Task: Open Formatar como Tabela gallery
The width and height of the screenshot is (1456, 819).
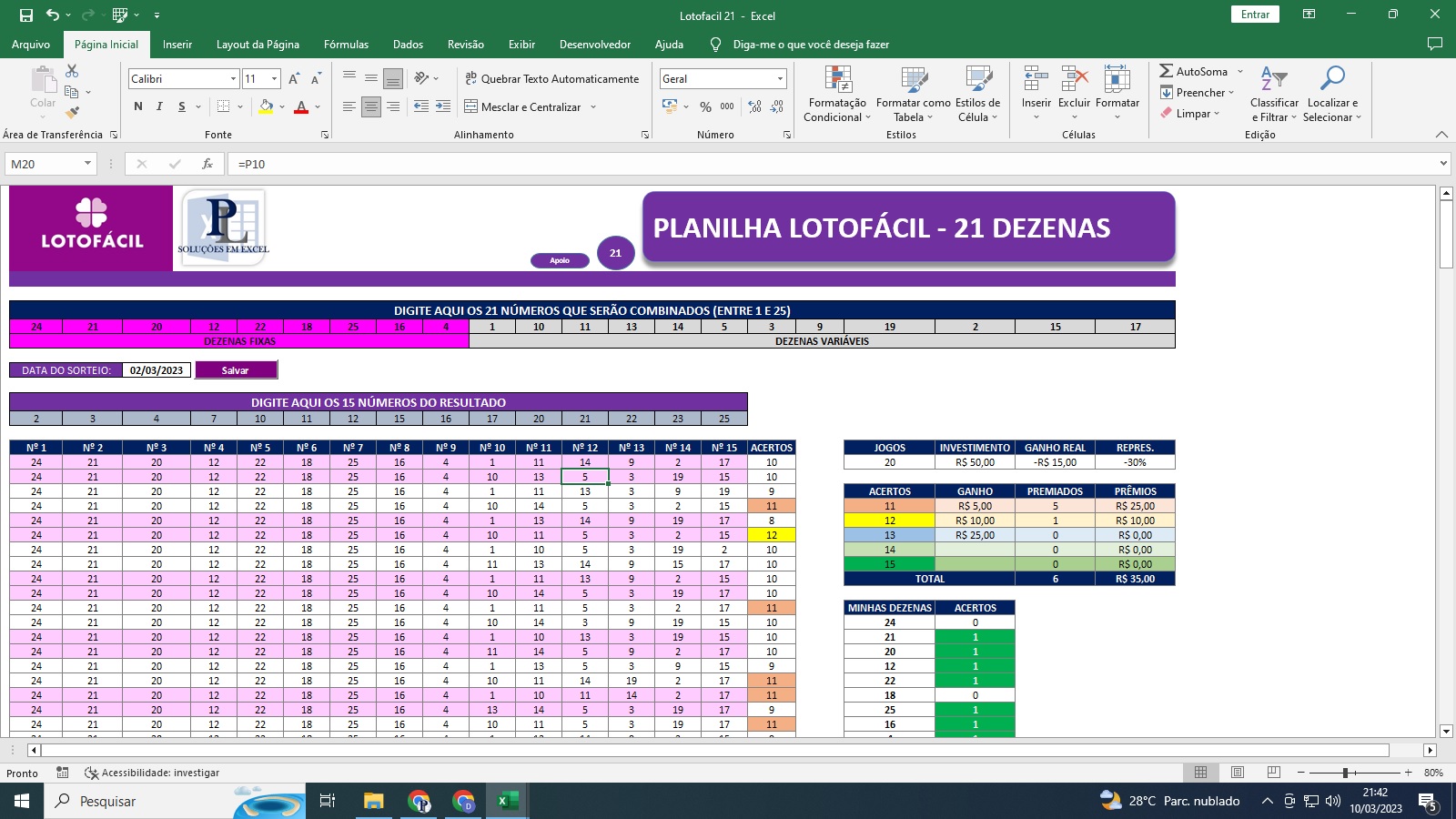Action: pos(913,94)
